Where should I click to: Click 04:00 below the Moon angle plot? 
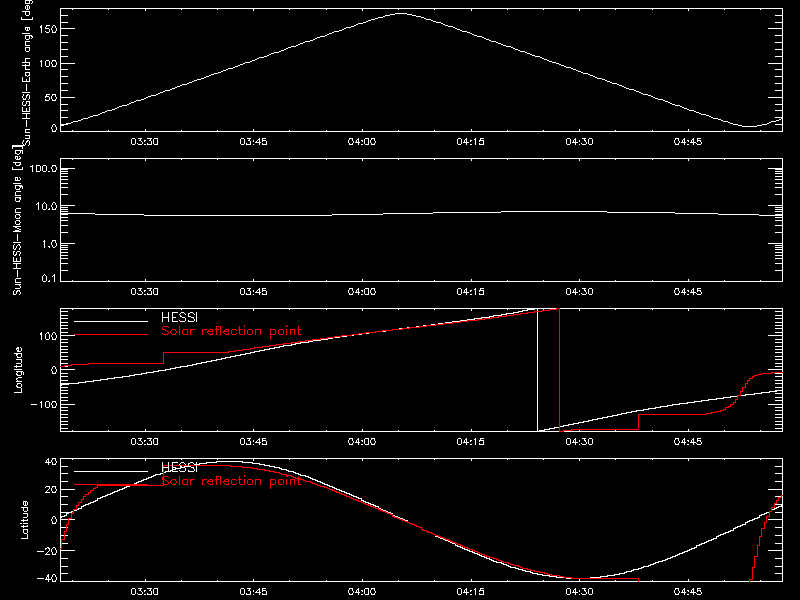pyautogui.click(x=362, y=292)
